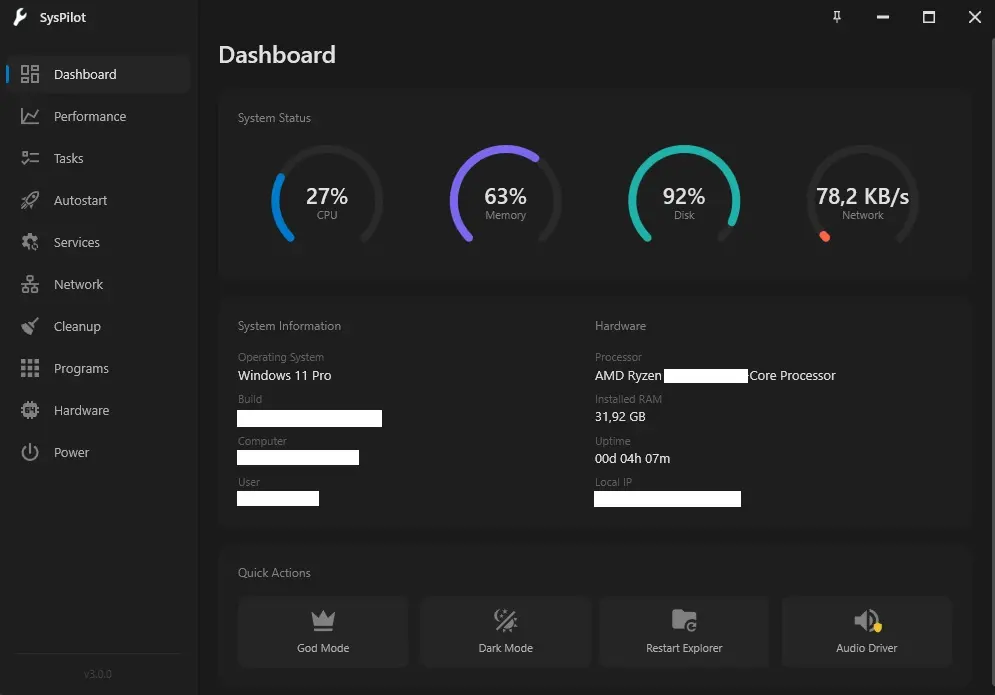This screenshot has height=695, width=995.
Task: Select the Hardware chip icon
Action: pyautogui.click(x=30, y=411)
